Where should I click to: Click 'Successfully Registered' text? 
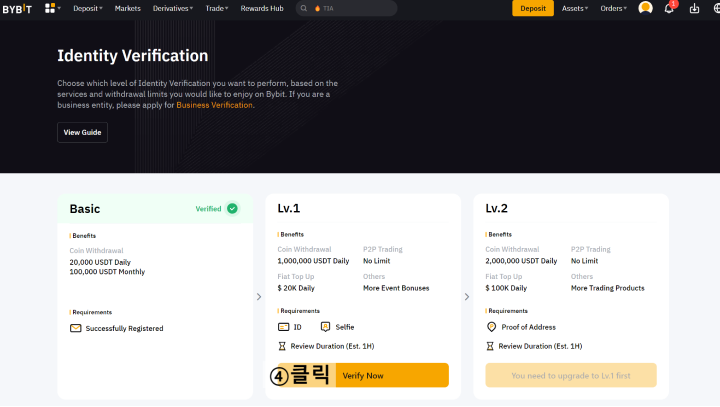(x=124, y=328)
